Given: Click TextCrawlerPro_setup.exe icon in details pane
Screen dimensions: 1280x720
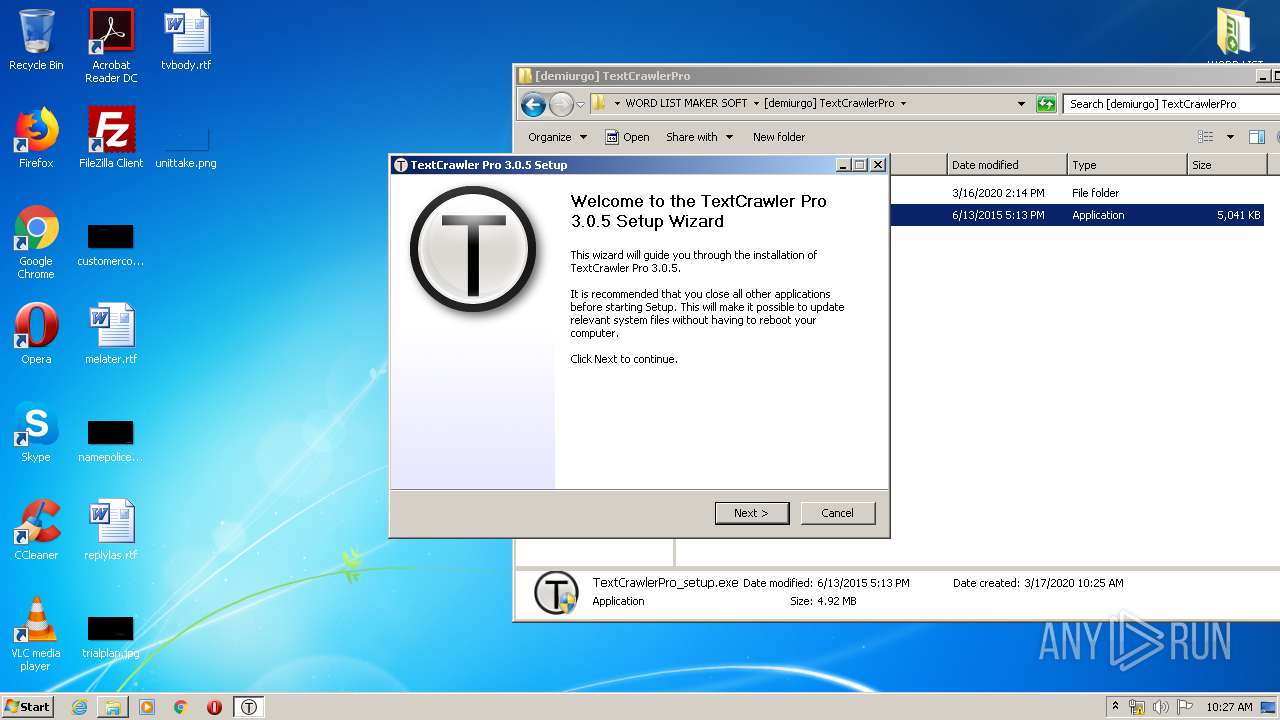Looking at the screenshot, I should click(x=556, y=593).
